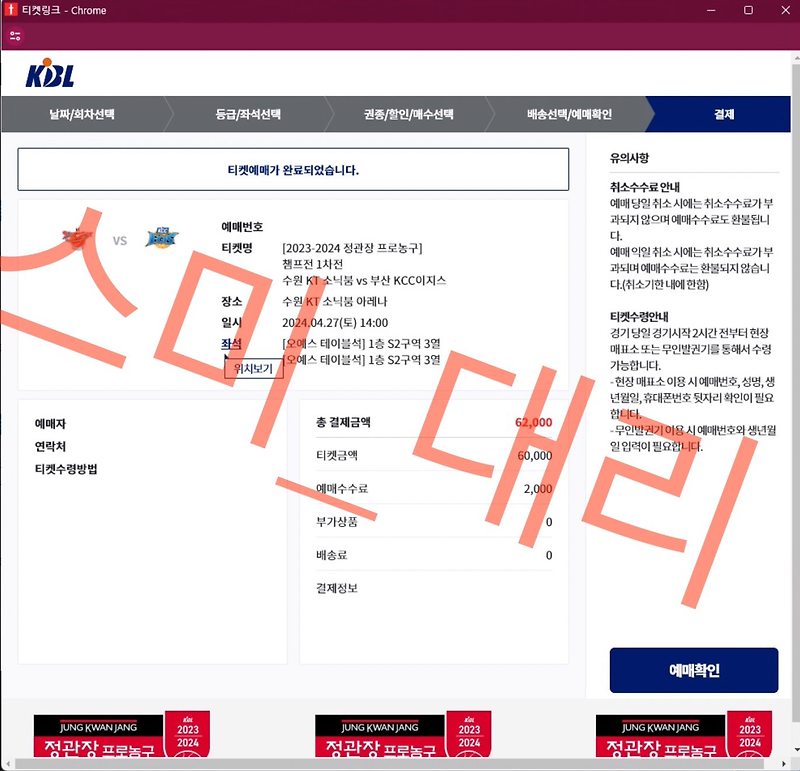Click the Ticketlink icon in the title bar
This screenshot has width=800, height=771.
(x=10, y=10)
